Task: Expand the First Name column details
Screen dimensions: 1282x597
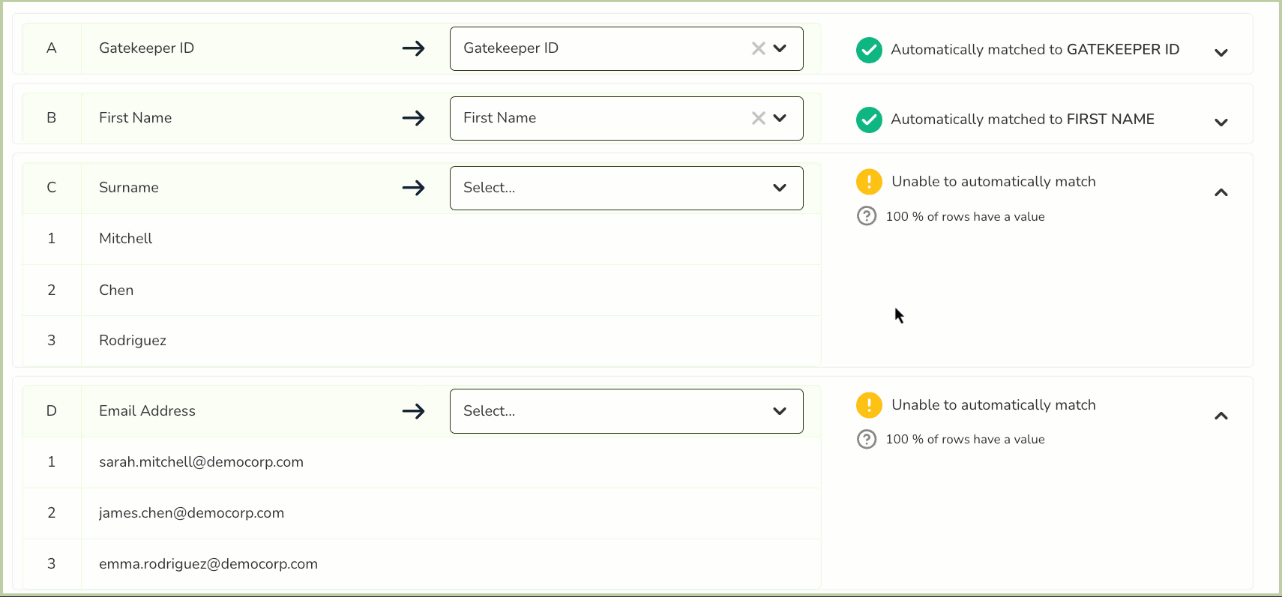Action: pyautogui.click(x=1221, y=123)
